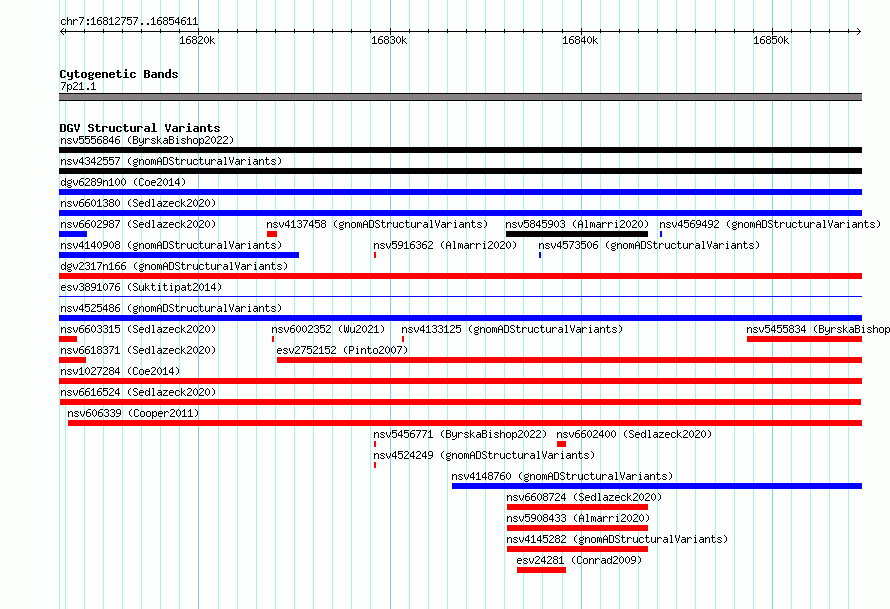Click the red bar under dgv2317n166

(460, 276)
